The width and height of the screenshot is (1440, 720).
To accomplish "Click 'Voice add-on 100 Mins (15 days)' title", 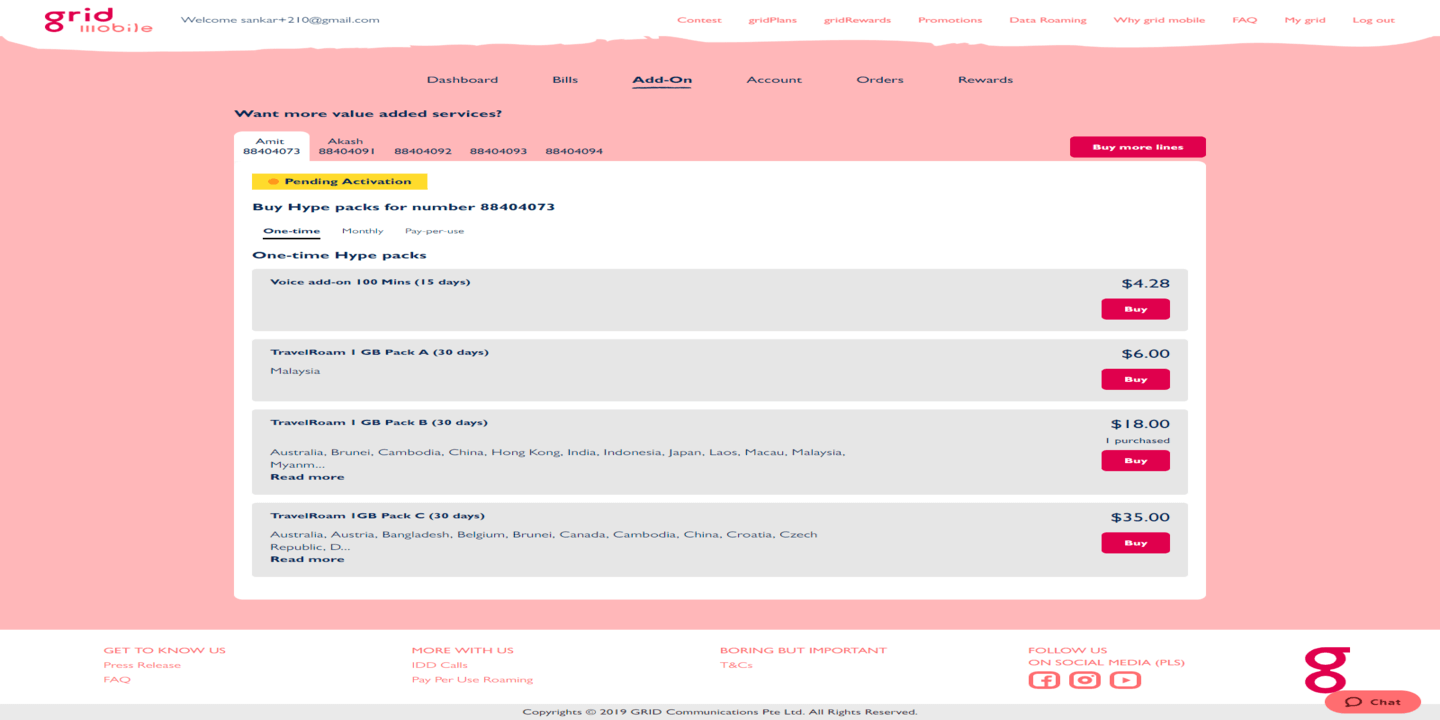I will click(x=370, y=282).
